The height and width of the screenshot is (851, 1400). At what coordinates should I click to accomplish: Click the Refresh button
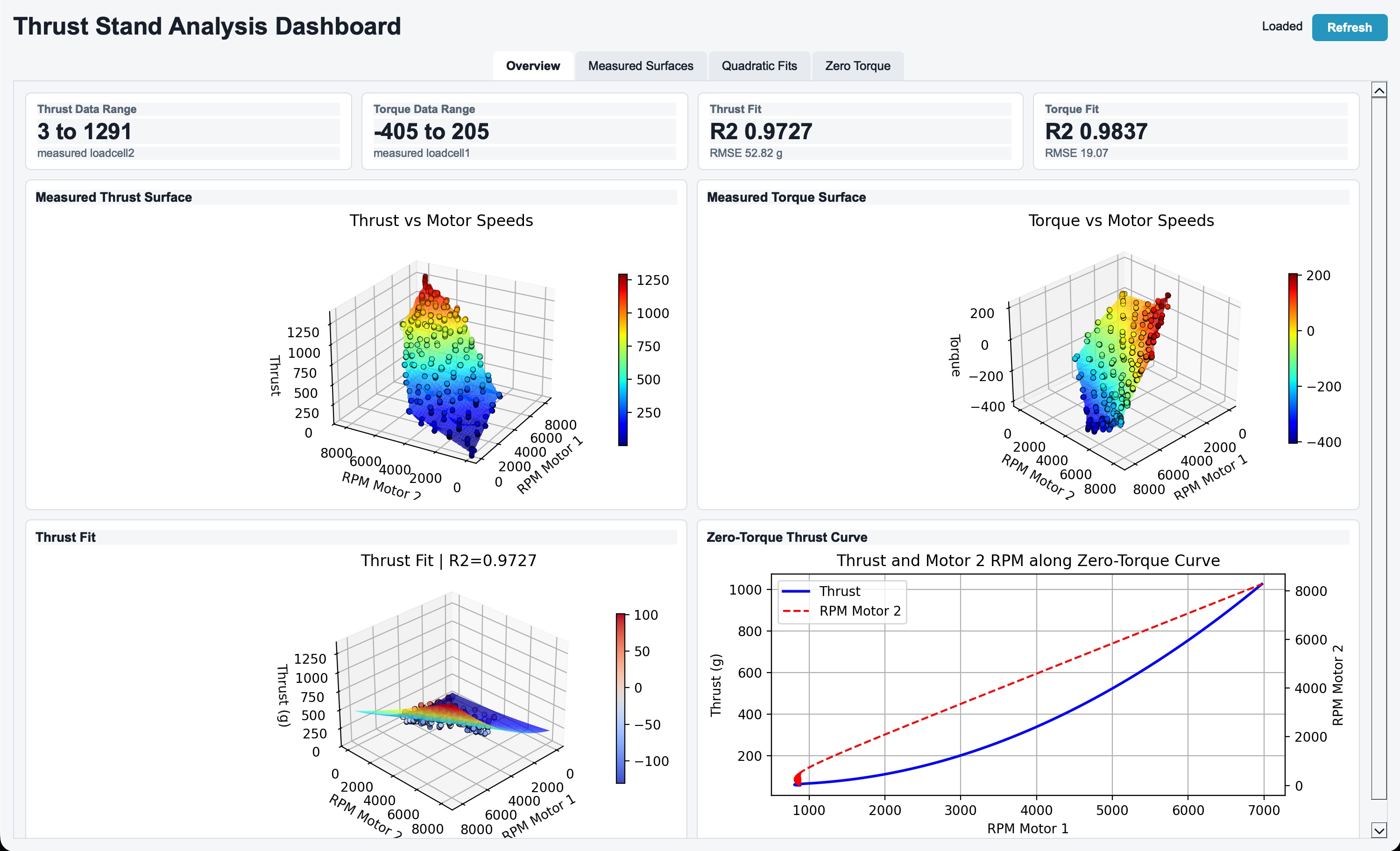(x=1349, y=27)
